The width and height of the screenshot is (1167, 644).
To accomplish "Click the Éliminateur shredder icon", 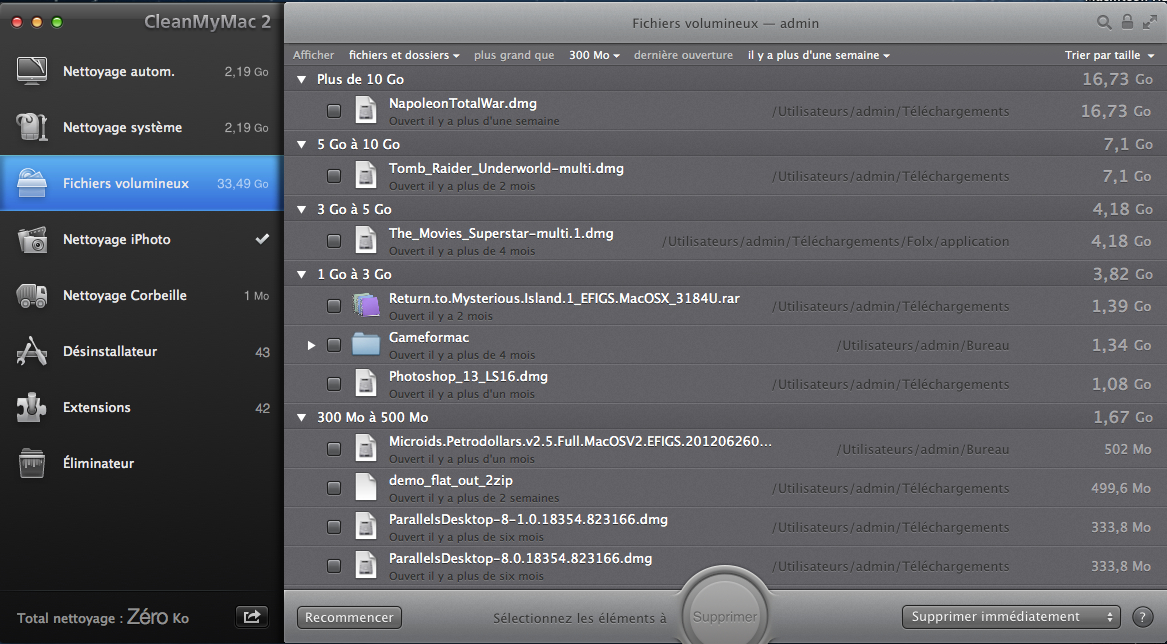I will coord(32,463).
